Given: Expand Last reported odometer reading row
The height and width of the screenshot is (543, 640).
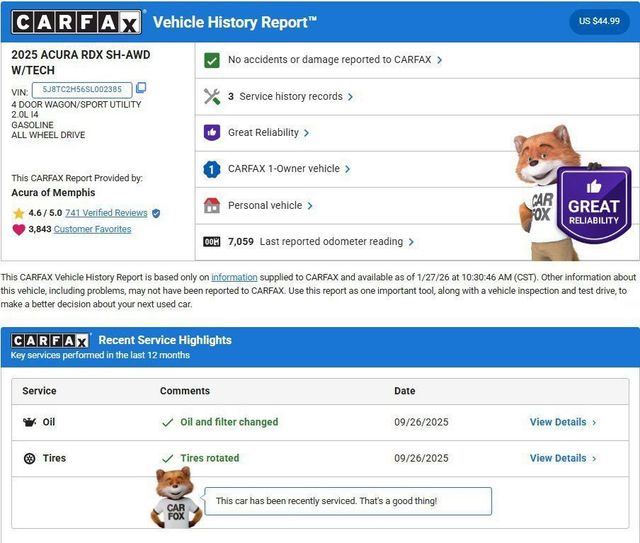Looking at the screenshot, I should coord(411,242).
